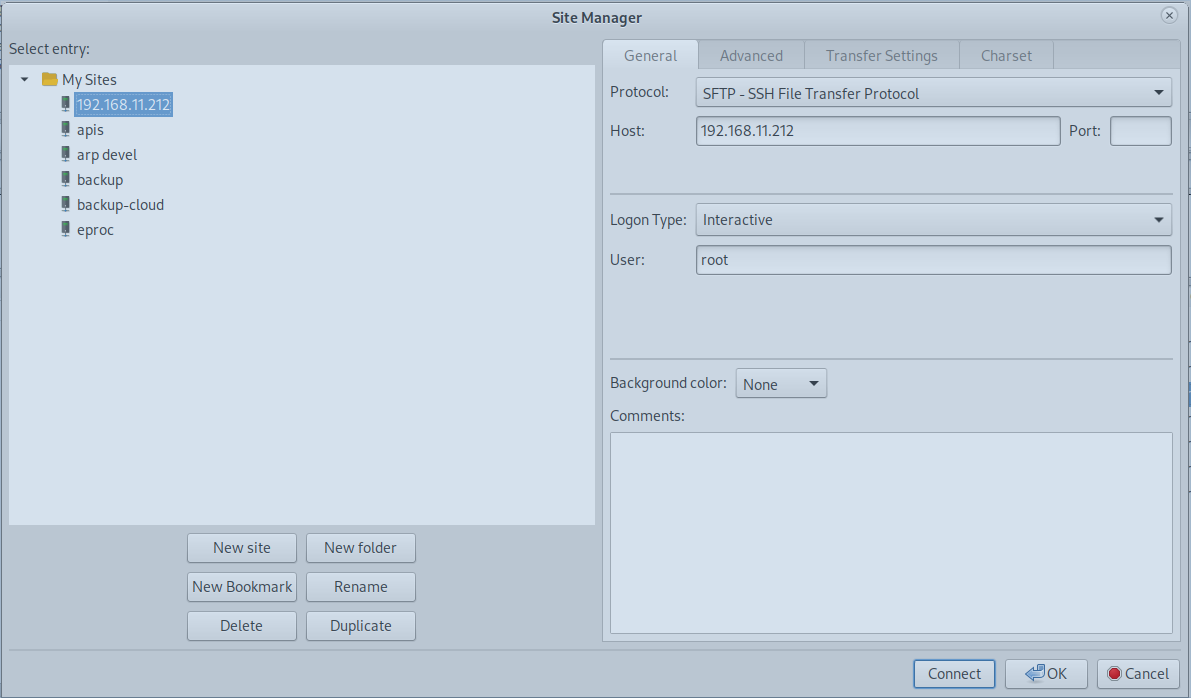Viewport: 1191px width, 698px height.
Task: Switch to the Advanced tab
Action: tap(751, 56)
